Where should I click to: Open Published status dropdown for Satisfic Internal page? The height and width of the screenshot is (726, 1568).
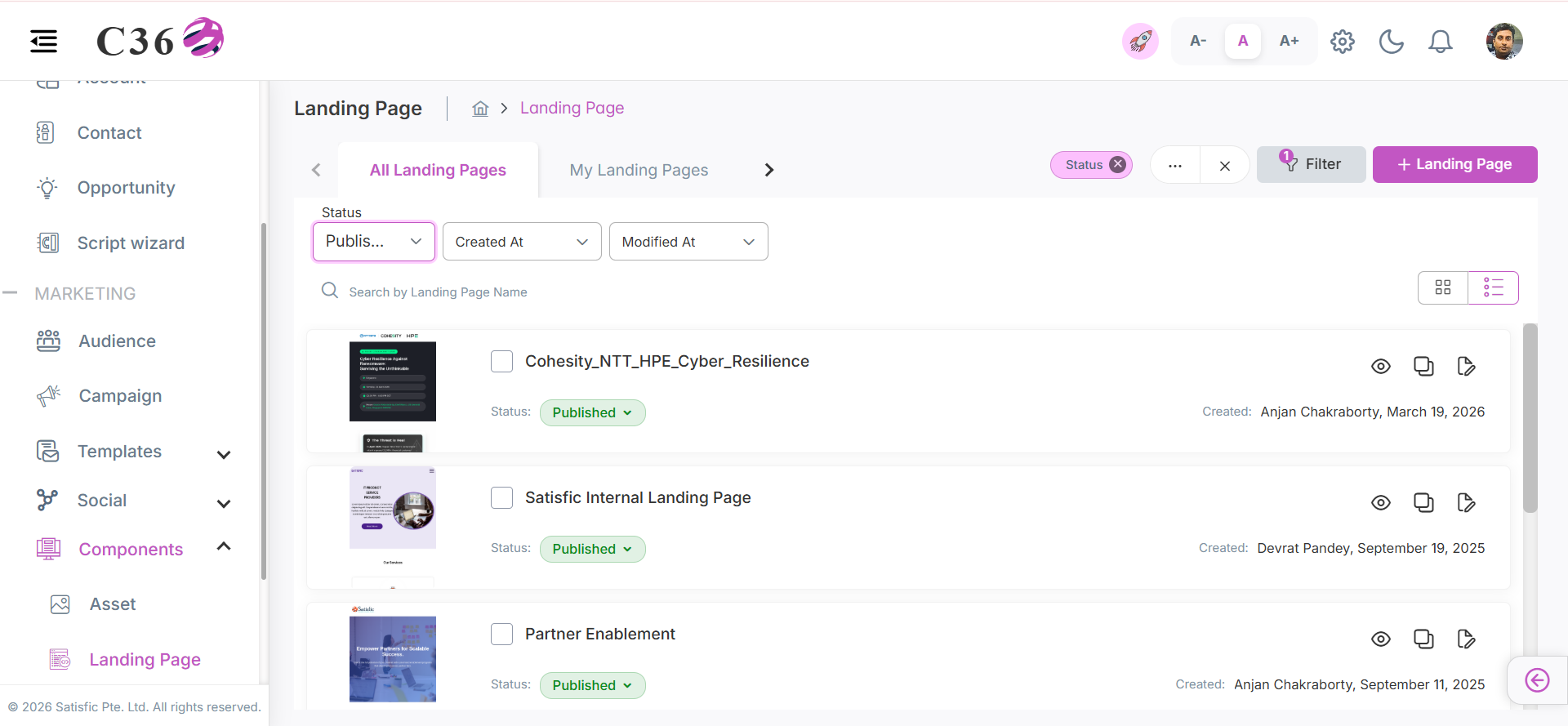click(x=592, y=549)
